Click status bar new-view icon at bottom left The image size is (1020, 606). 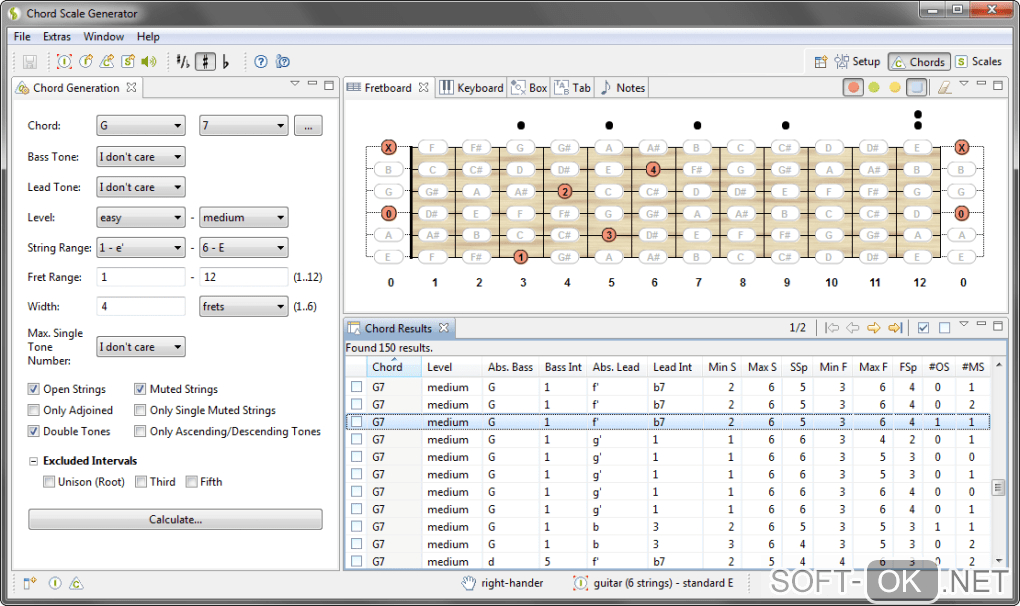click(x=30, y=583)
